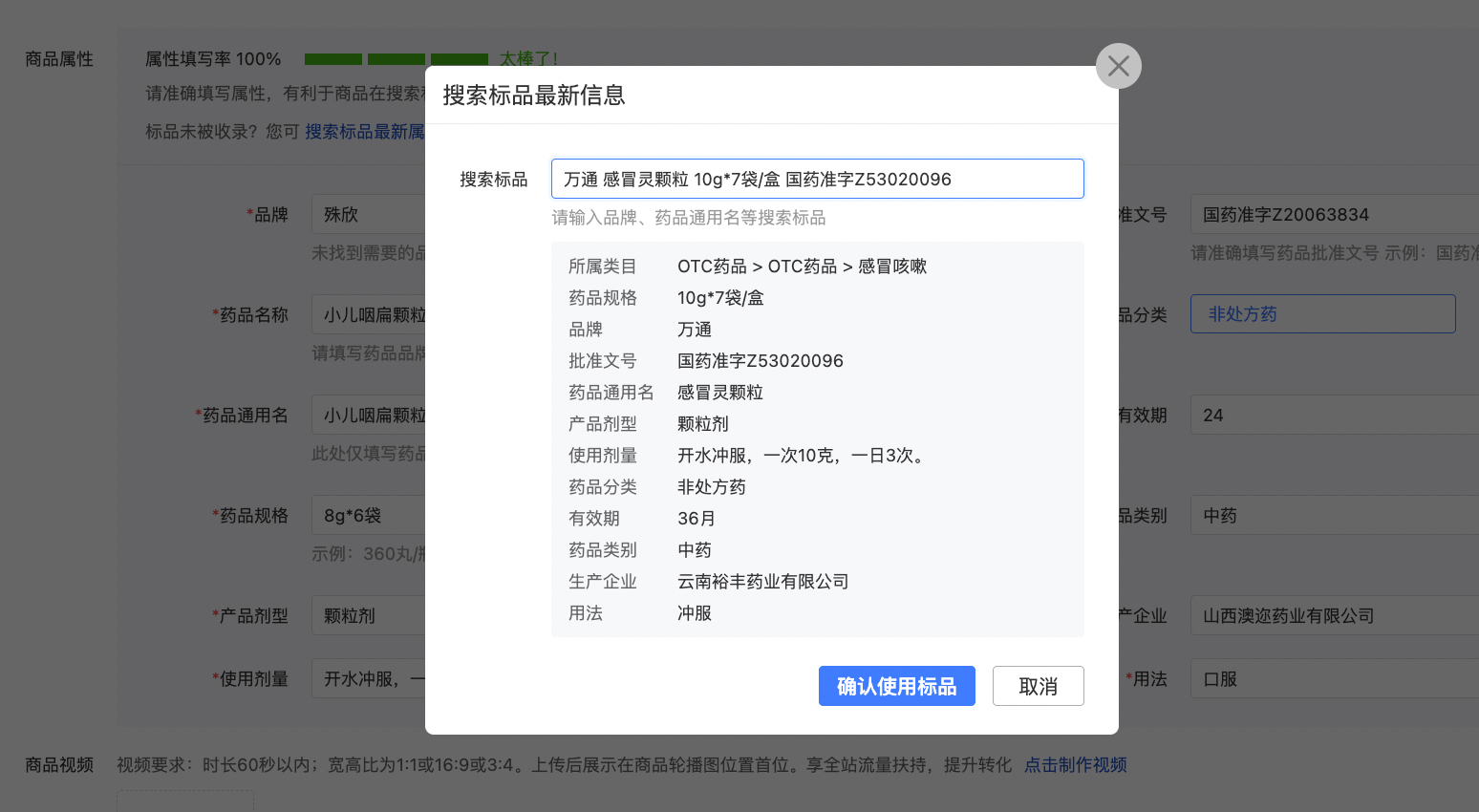The width and height of the screenshot is (1479, 812).
Task: Click the 36月 validity value
Action: [697, 519]
